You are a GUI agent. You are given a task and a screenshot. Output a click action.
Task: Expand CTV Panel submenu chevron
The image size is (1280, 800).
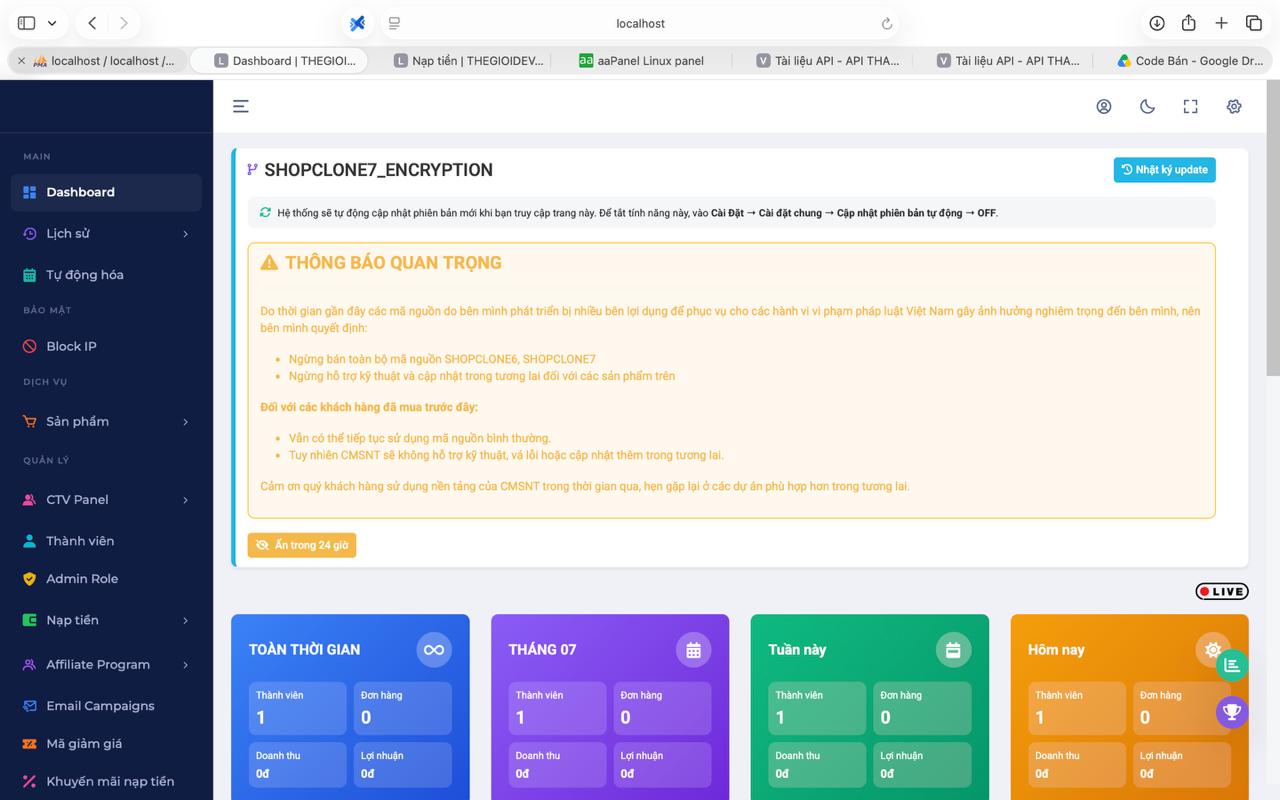(x=185, y=500)
